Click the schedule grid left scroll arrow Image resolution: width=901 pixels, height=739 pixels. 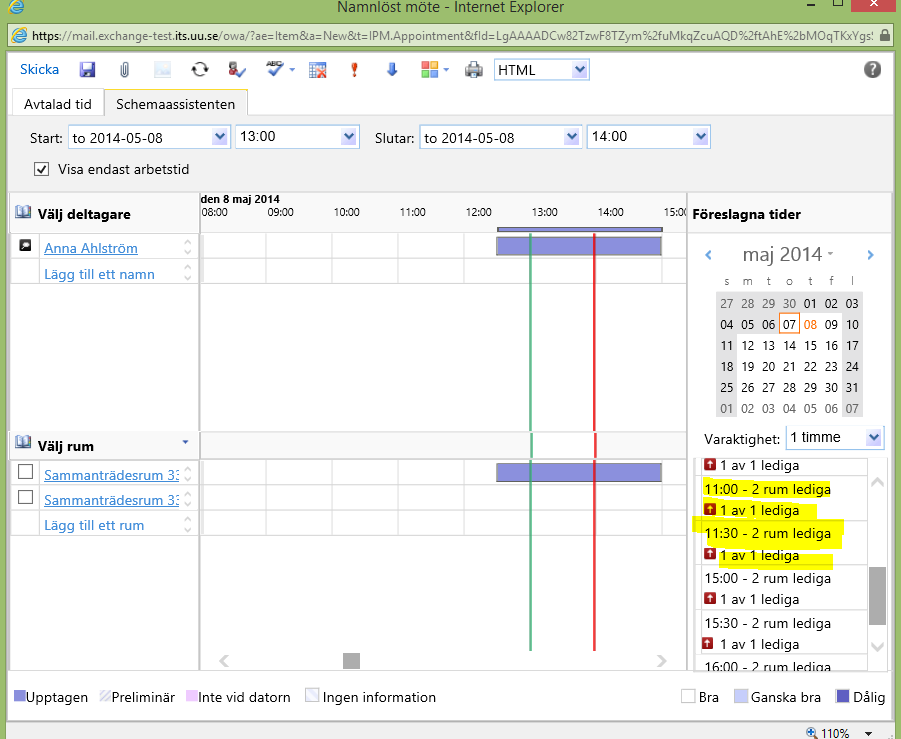coord(224,661)
